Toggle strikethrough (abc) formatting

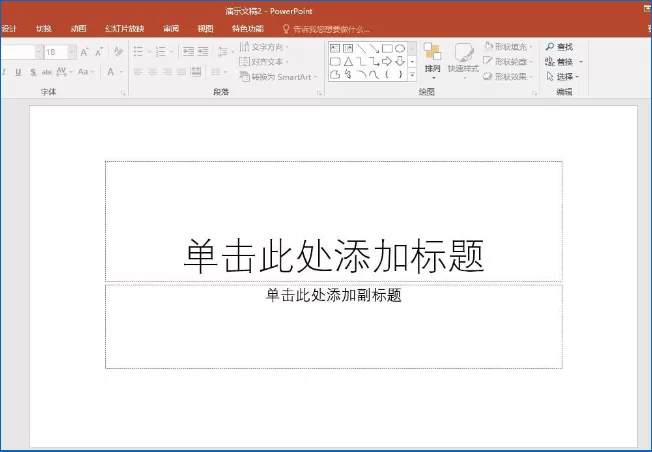47,72
